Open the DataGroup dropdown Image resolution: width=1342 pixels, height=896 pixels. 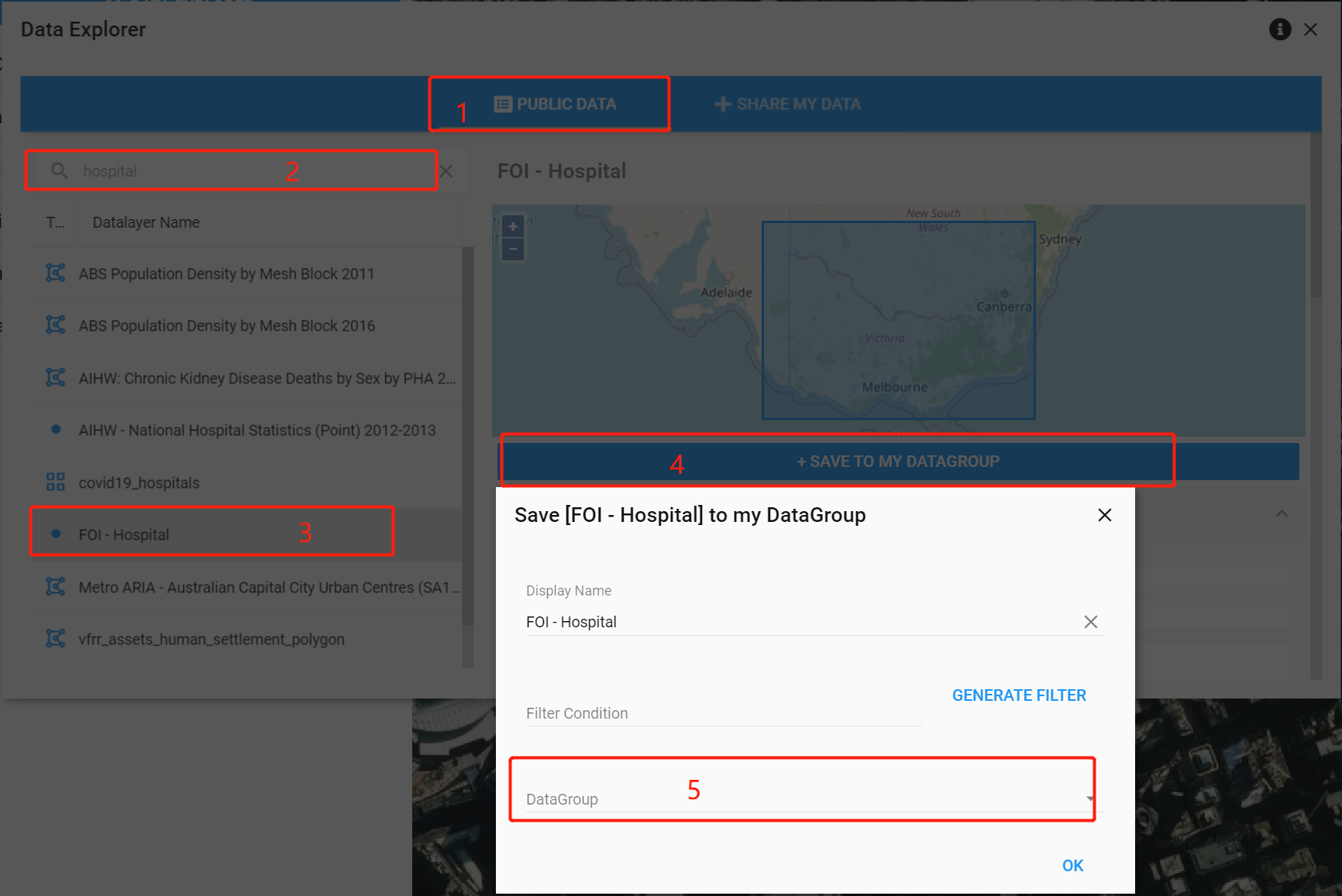coord(1089,798)
